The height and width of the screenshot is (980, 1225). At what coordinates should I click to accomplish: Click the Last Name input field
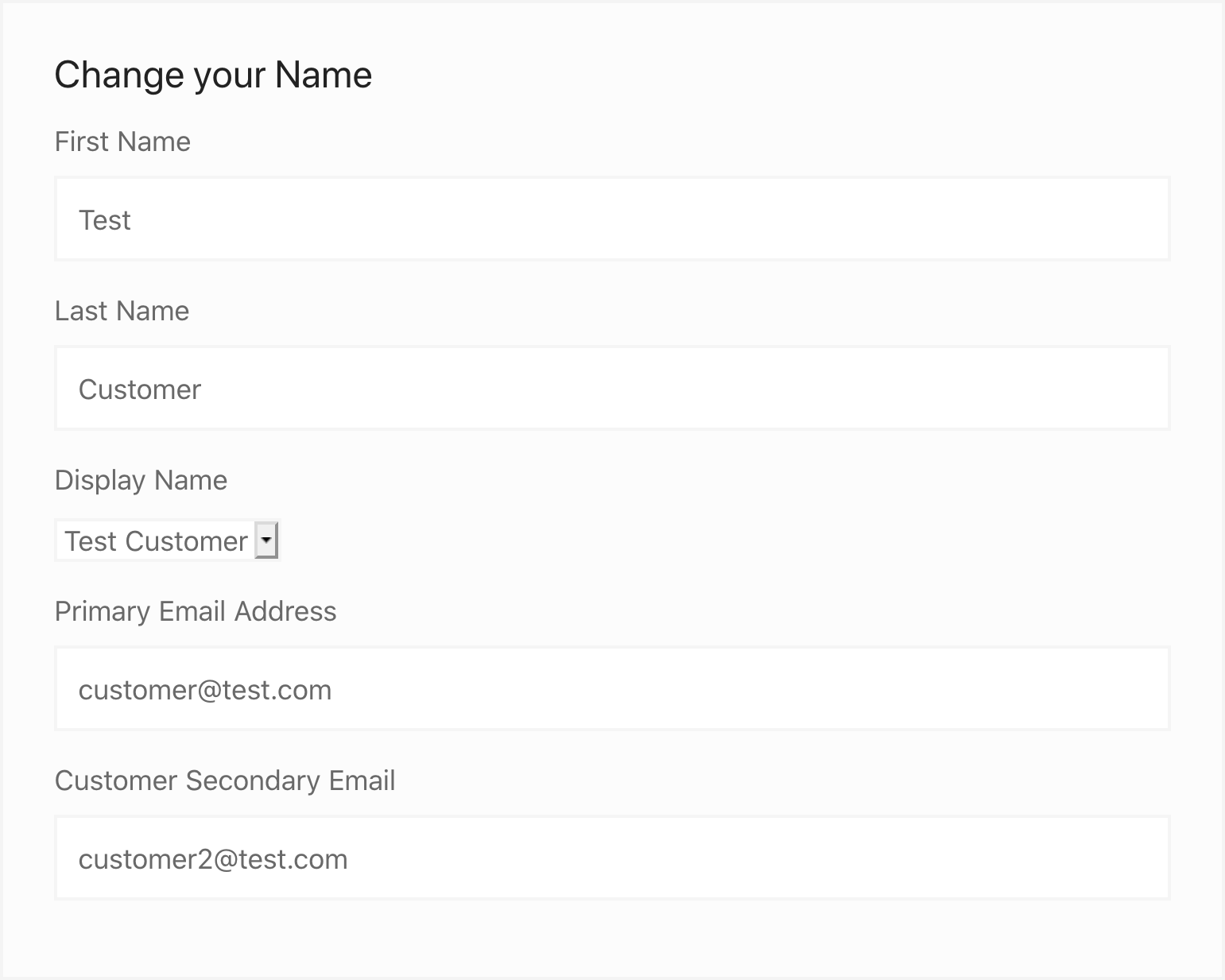(x=612, y=389)
